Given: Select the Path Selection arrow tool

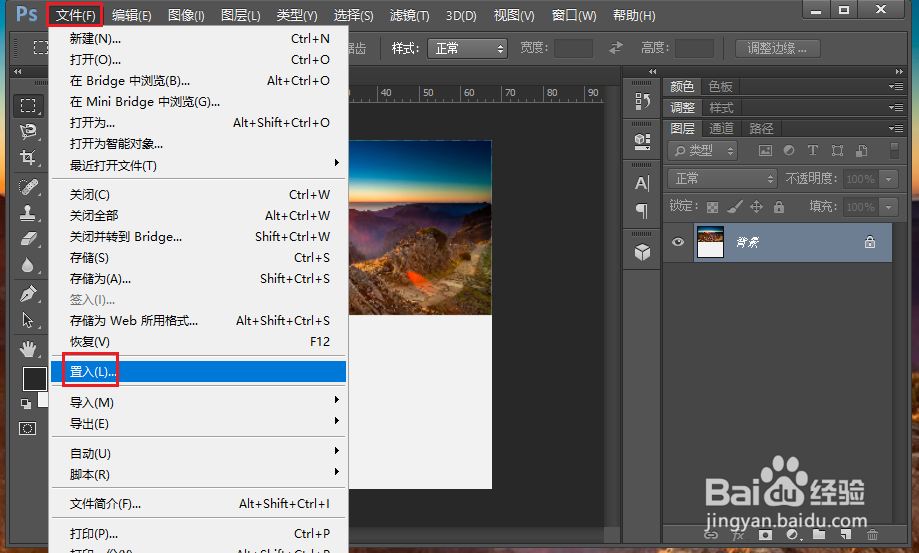Looking at the screenshot, I should [28, 320].
